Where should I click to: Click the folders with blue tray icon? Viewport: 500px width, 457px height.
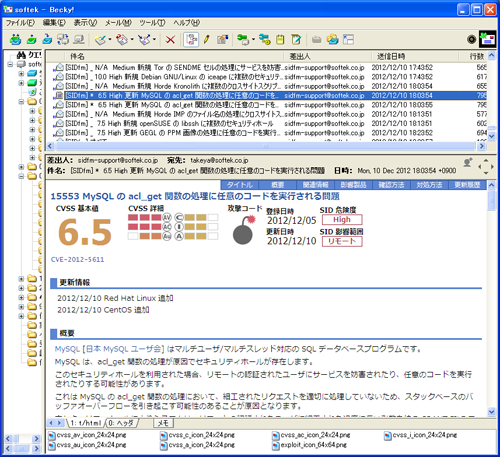click(332, 39)
